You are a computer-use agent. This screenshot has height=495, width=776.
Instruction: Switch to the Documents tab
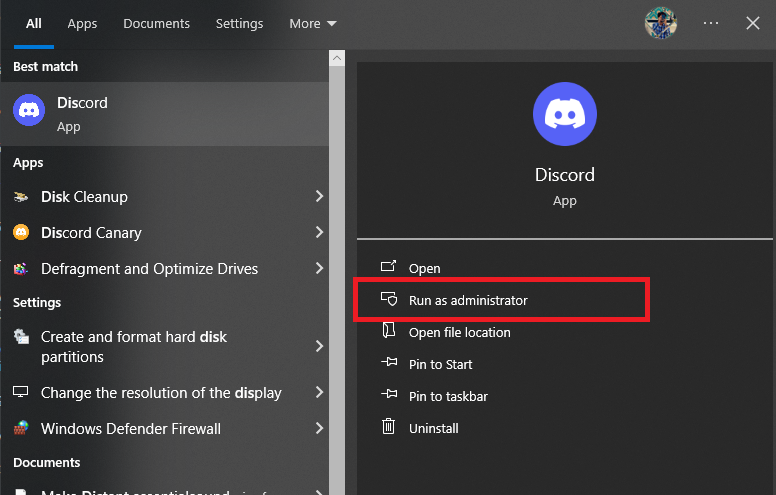tap(156, 23)
